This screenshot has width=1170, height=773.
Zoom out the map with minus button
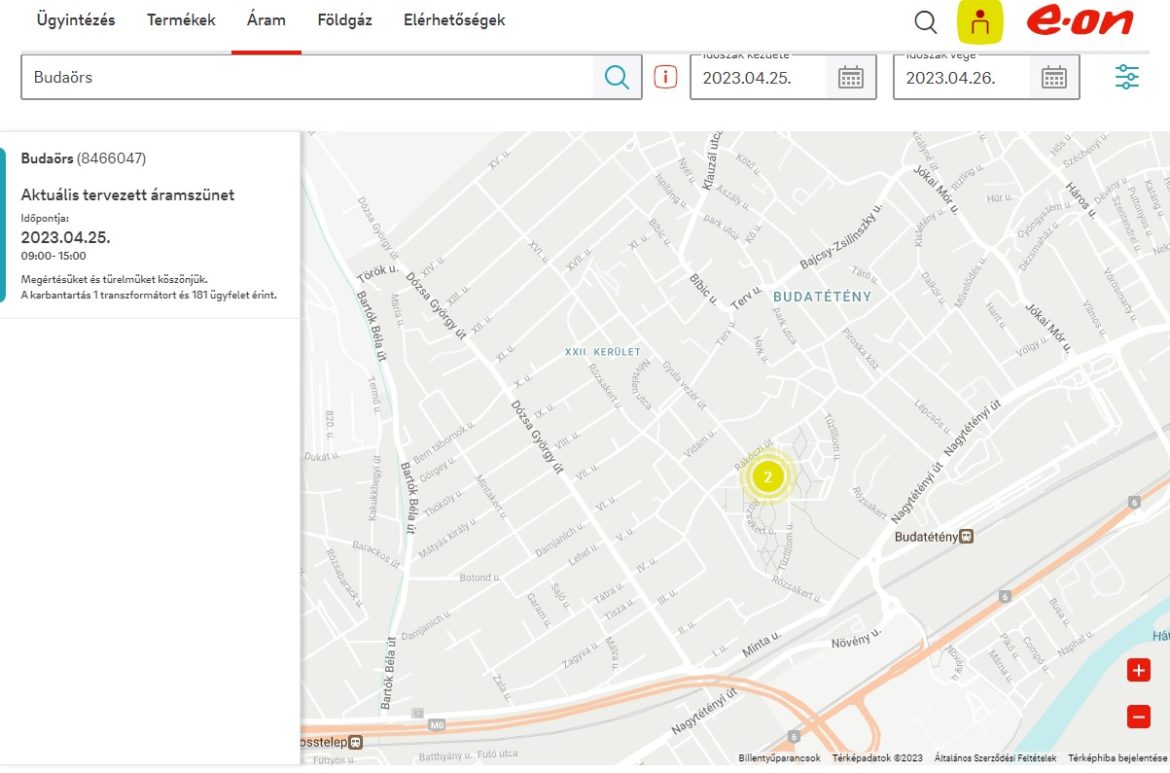[x=1138, y=716]
